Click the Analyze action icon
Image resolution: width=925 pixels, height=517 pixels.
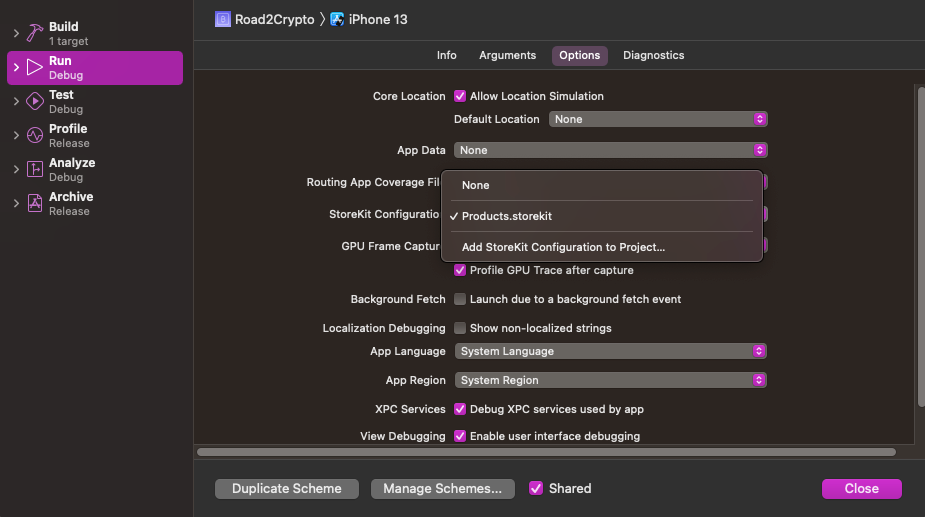tap(35, 169)
